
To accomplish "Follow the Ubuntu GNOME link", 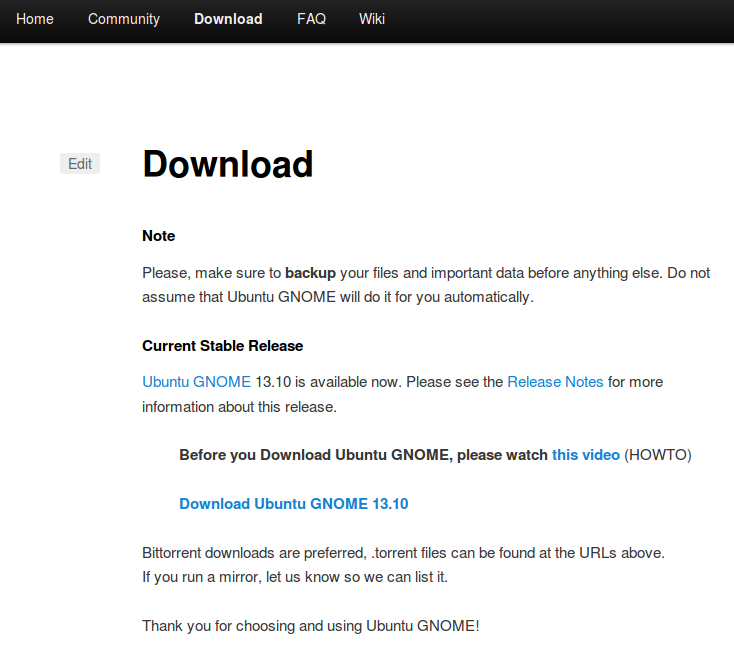I will [x=197, y=382].
